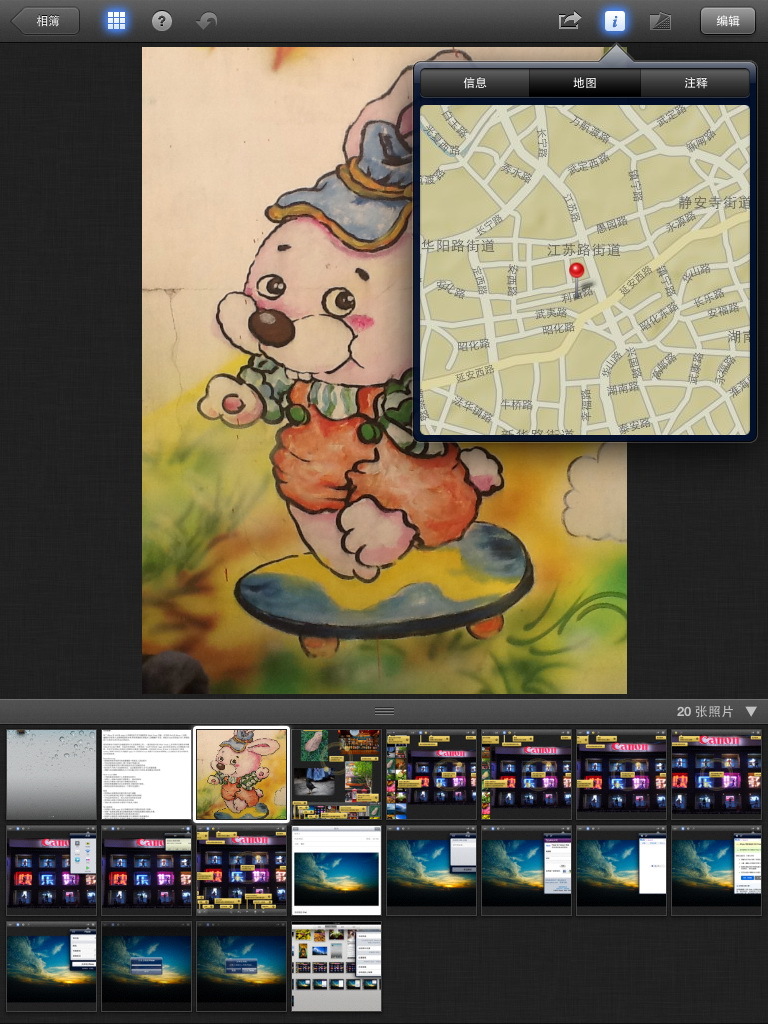Toggle the show original photo icon
The height and width of the screenshot is (1024, 768).
[x=659, y=21]
